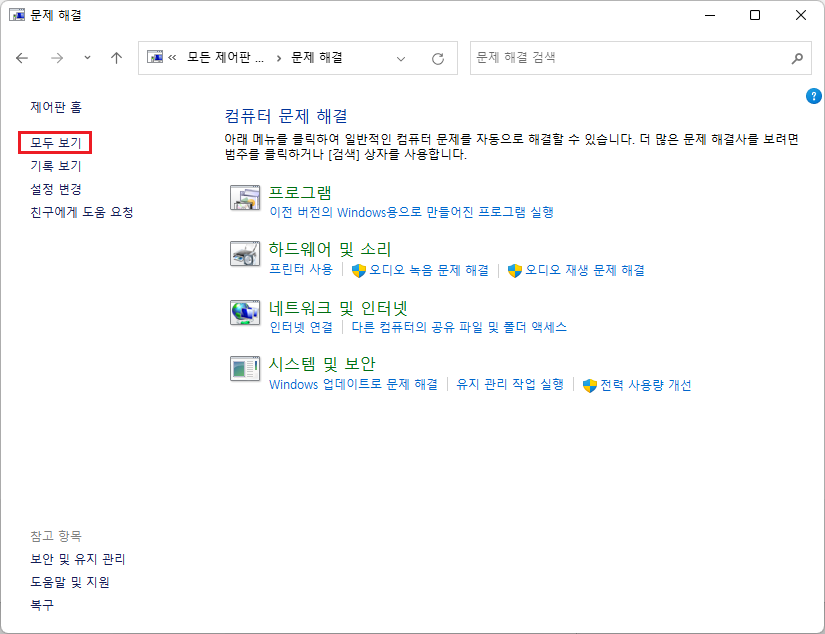Viewport: 825px width, 634px height.
Task: Open '기록 보기' from the sidebar
Action: tap(56, 166)
